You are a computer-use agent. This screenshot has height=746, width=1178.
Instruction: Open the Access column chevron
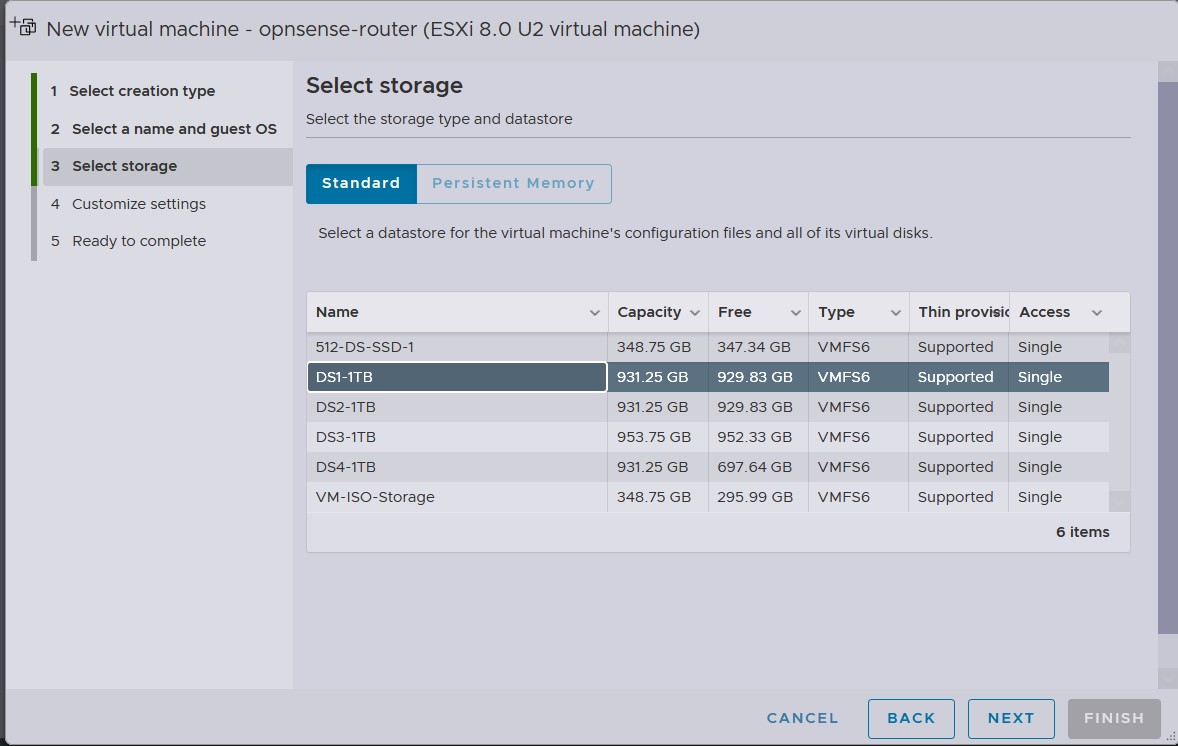1097,313
